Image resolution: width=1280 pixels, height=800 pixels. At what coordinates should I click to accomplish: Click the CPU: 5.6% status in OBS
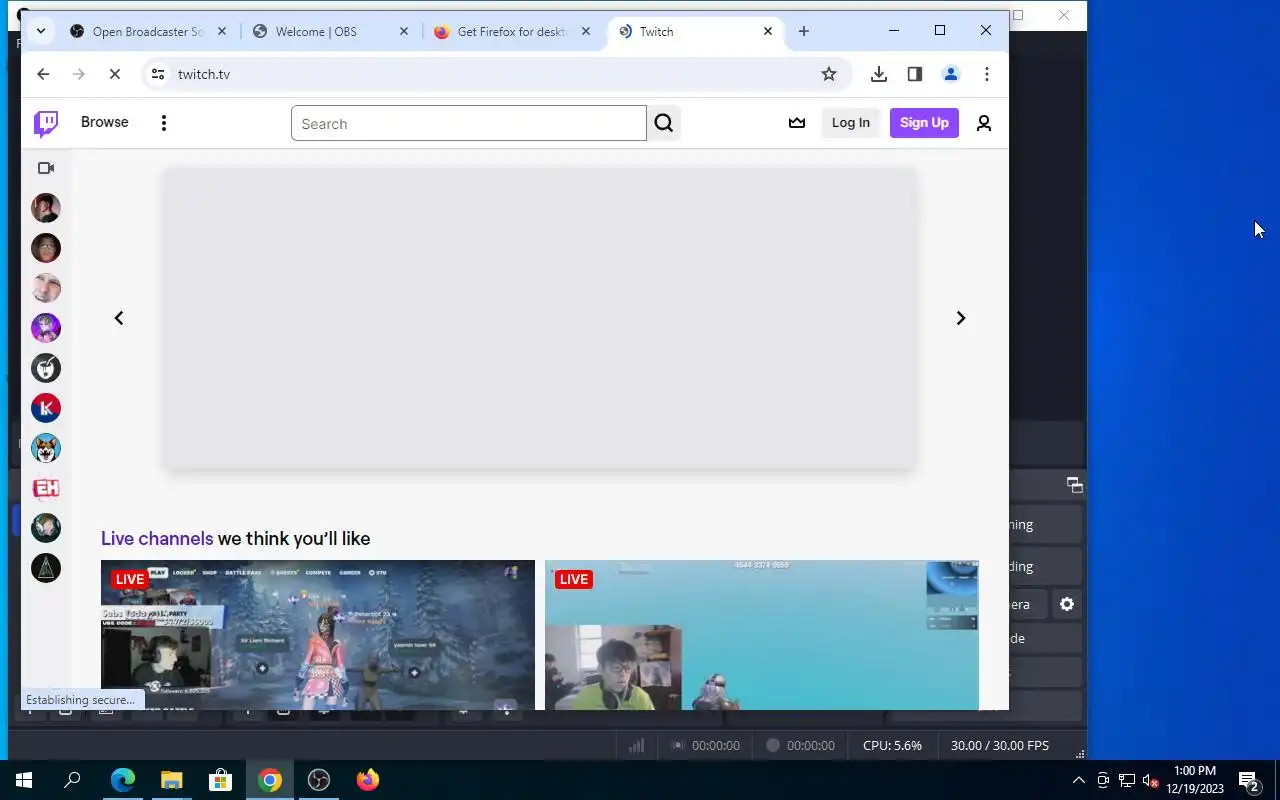[892, 745]
